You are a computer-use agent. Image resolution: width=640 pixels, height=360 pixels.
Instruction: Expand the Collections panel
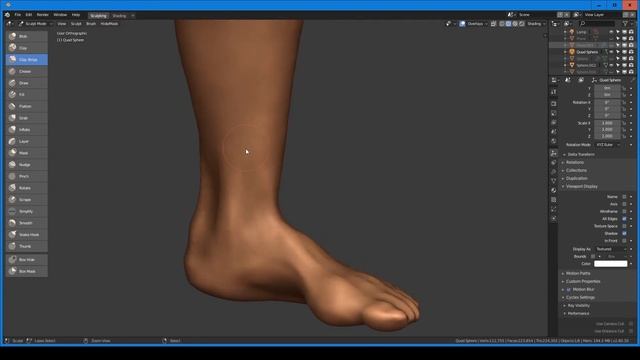[x=576, y=170]
